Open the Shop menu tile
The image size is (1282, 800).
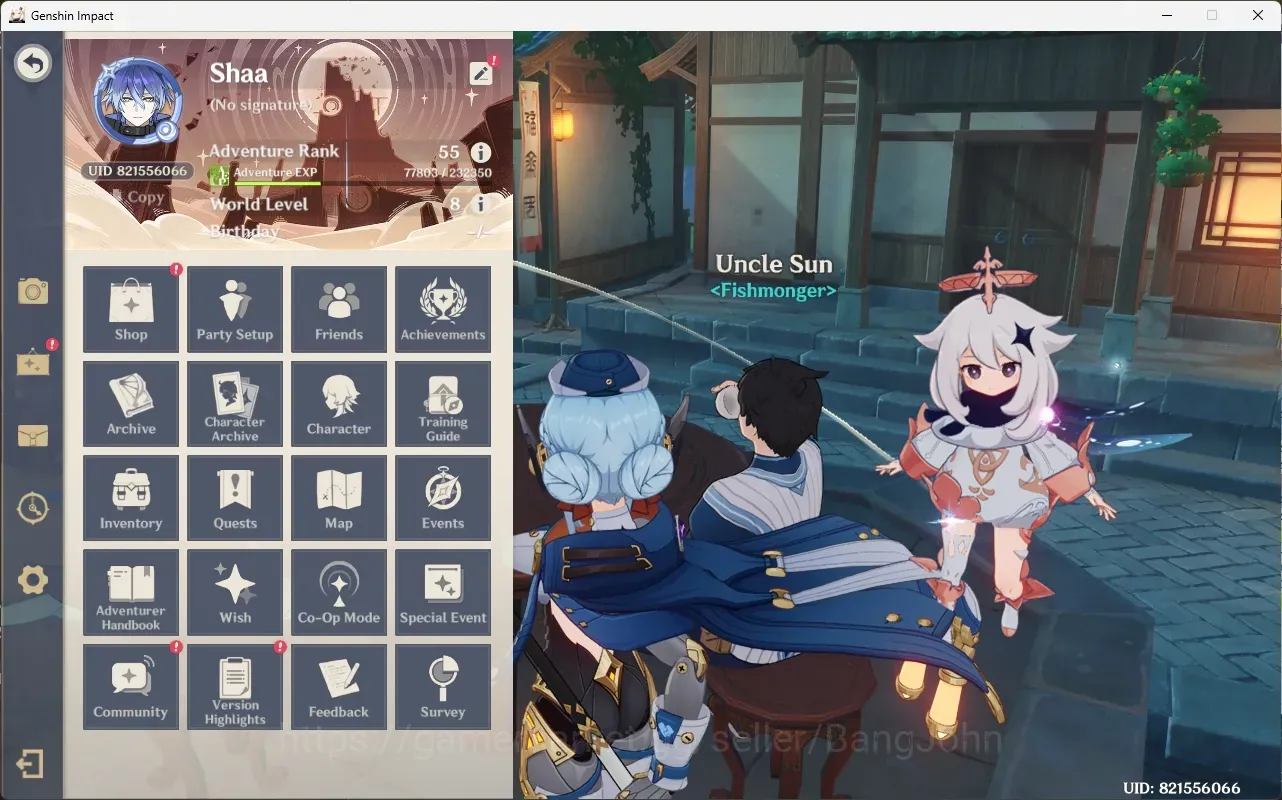coord(131,309)
